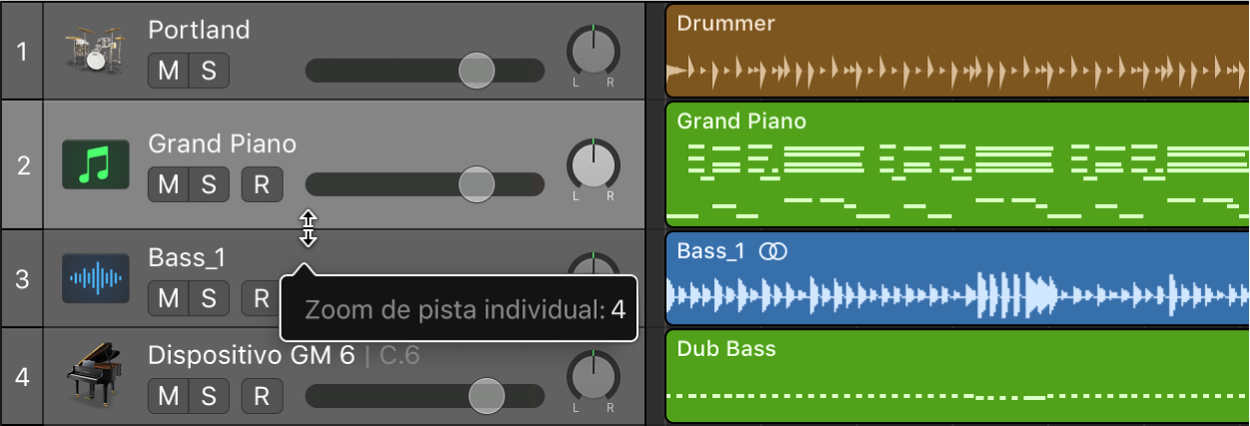Screen dimensions: 1250x426
Task: Click the Grand Piano green music note icon
Action: pos(95,165)
